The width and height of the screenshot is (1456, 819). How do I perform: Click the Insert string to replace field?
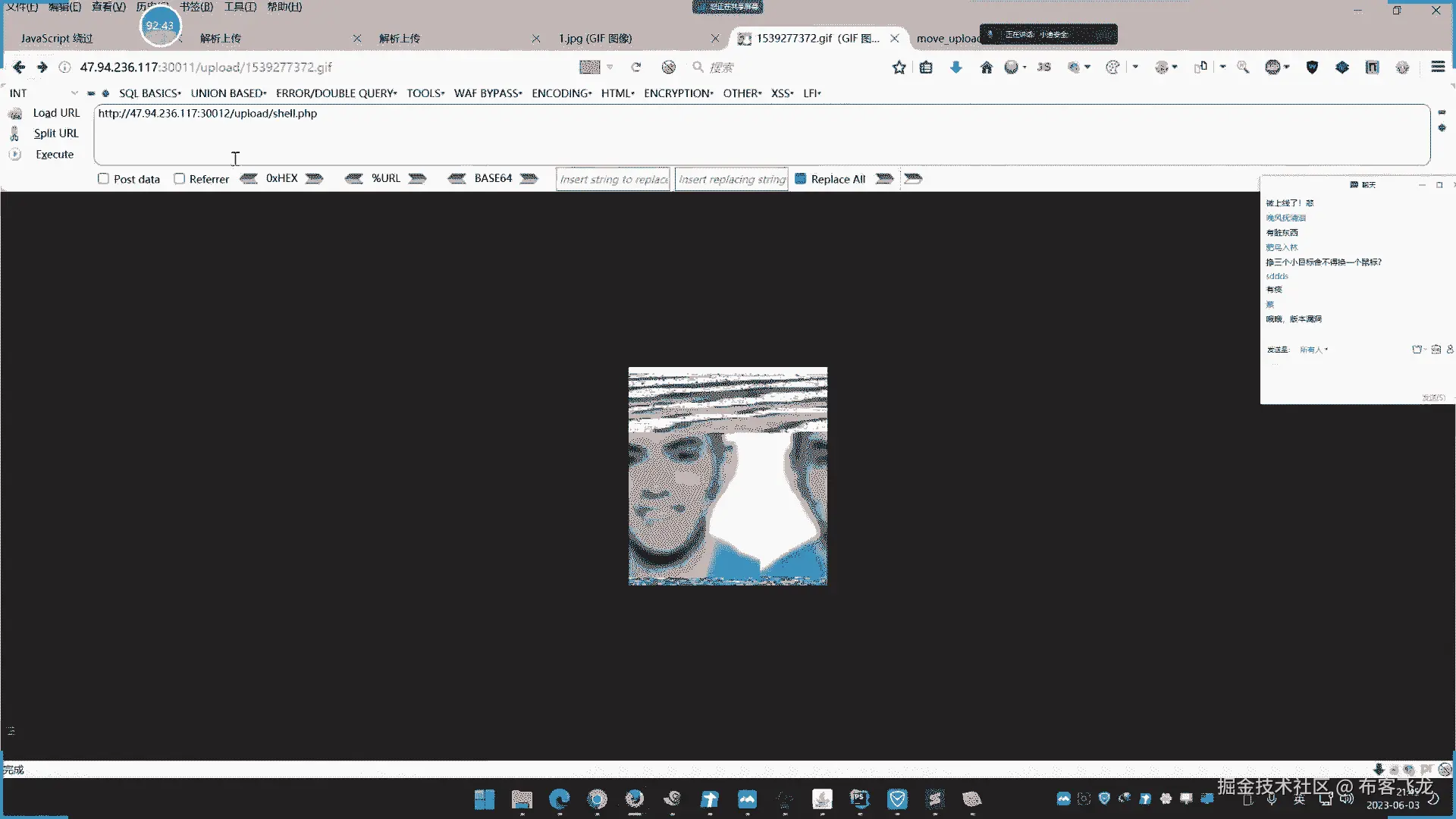613,180
